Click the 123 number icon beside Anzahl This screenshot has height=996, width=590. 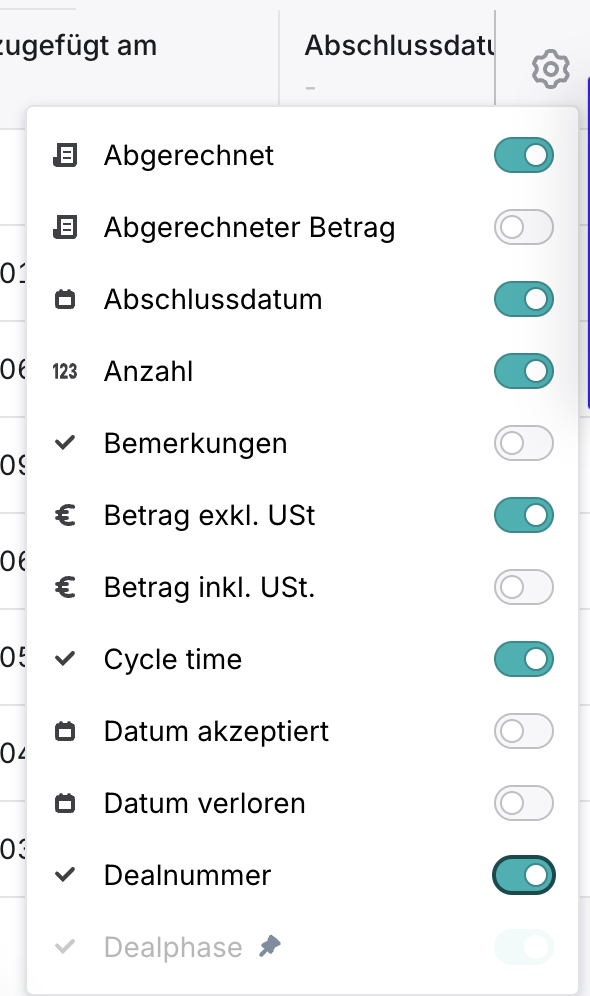tap(65, 371)
